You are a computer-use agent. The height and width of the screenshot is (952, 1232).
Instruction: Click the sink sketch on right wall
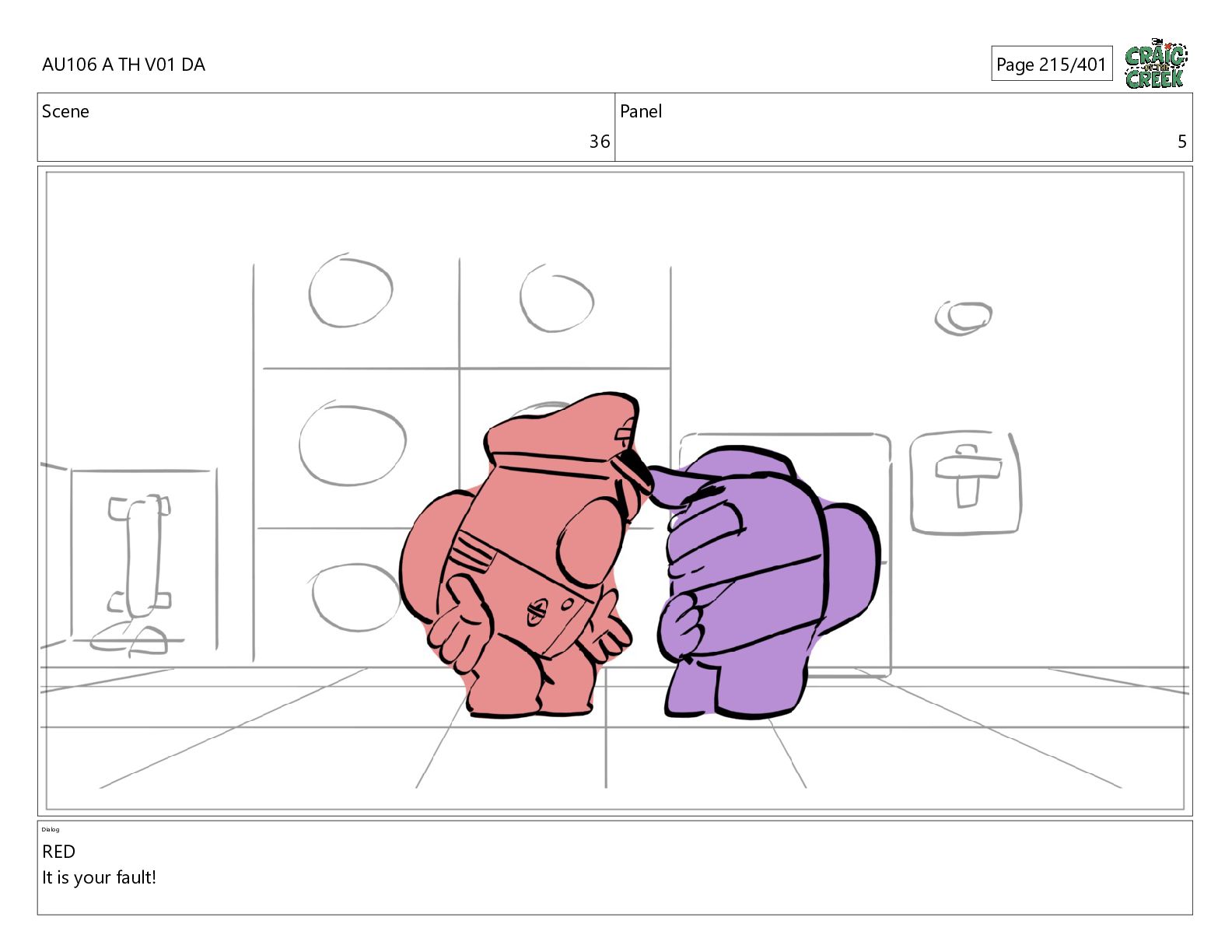coord(965,482)
